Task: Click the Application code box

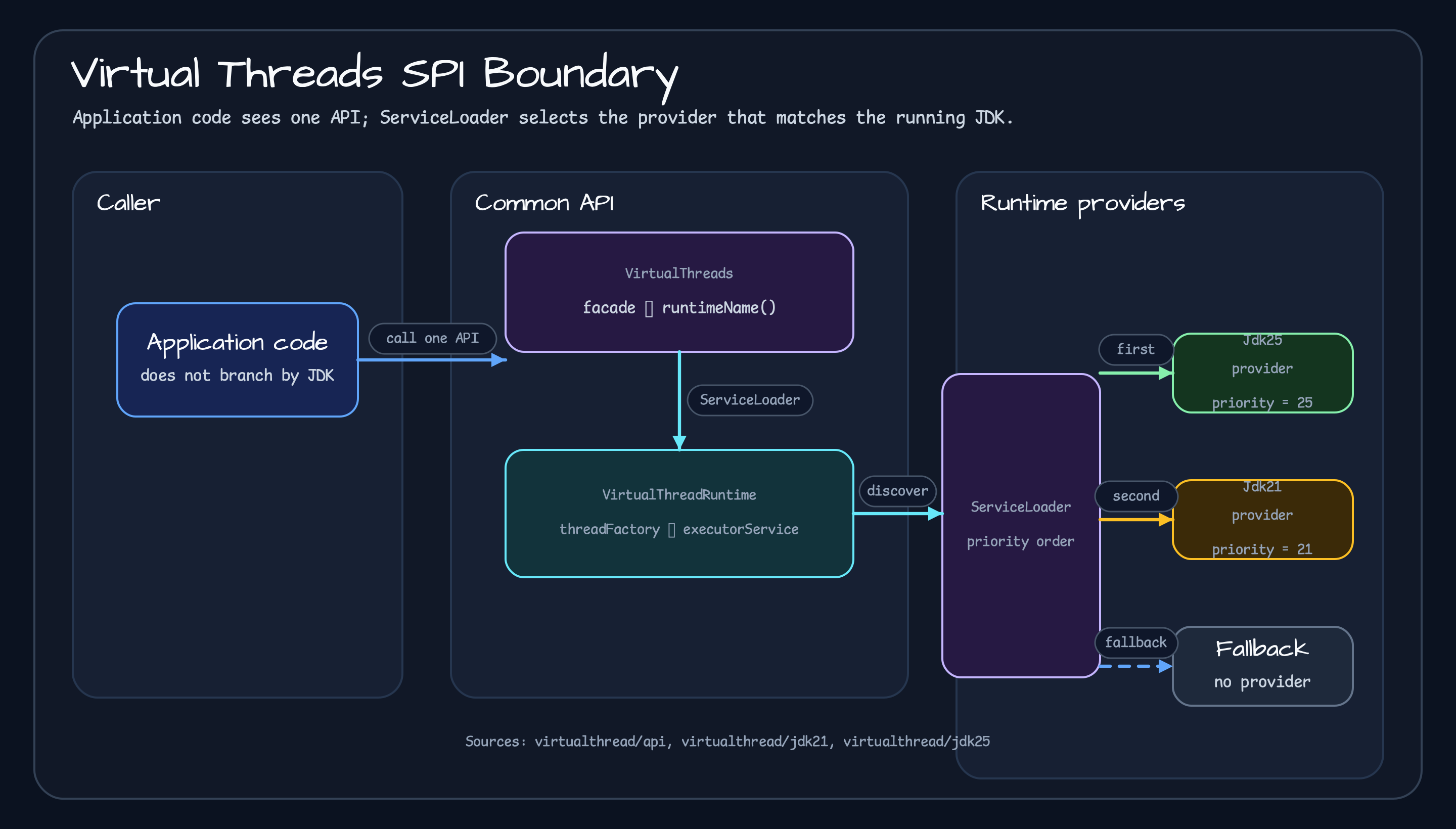Action: (238, 360)
